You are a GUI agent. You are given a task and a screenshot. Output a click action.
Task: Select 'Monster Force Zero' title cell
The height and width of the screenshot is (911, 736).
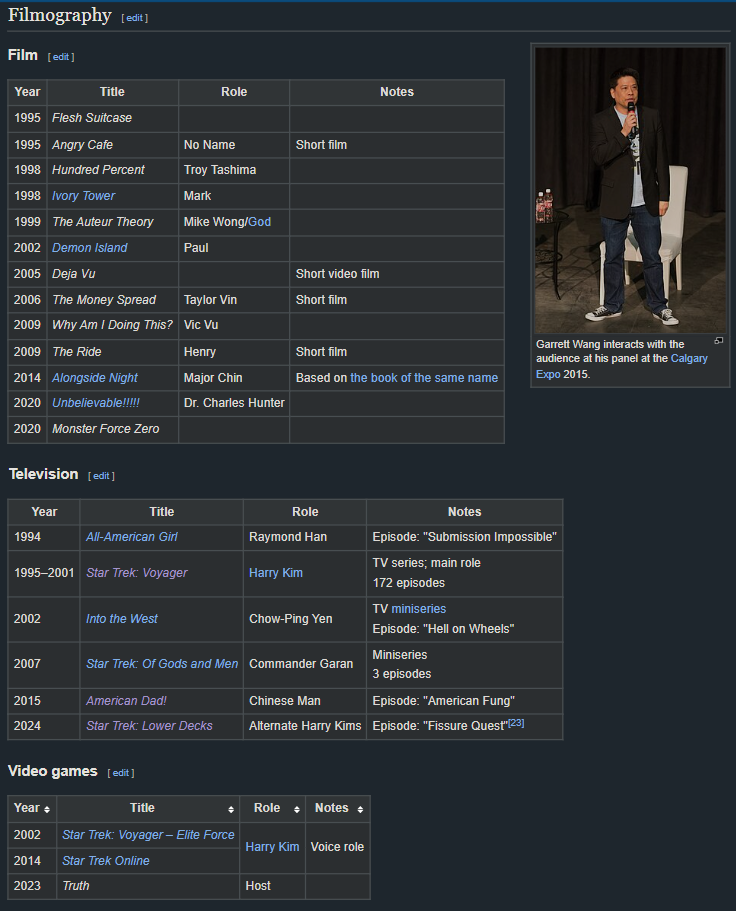(113, 429)
